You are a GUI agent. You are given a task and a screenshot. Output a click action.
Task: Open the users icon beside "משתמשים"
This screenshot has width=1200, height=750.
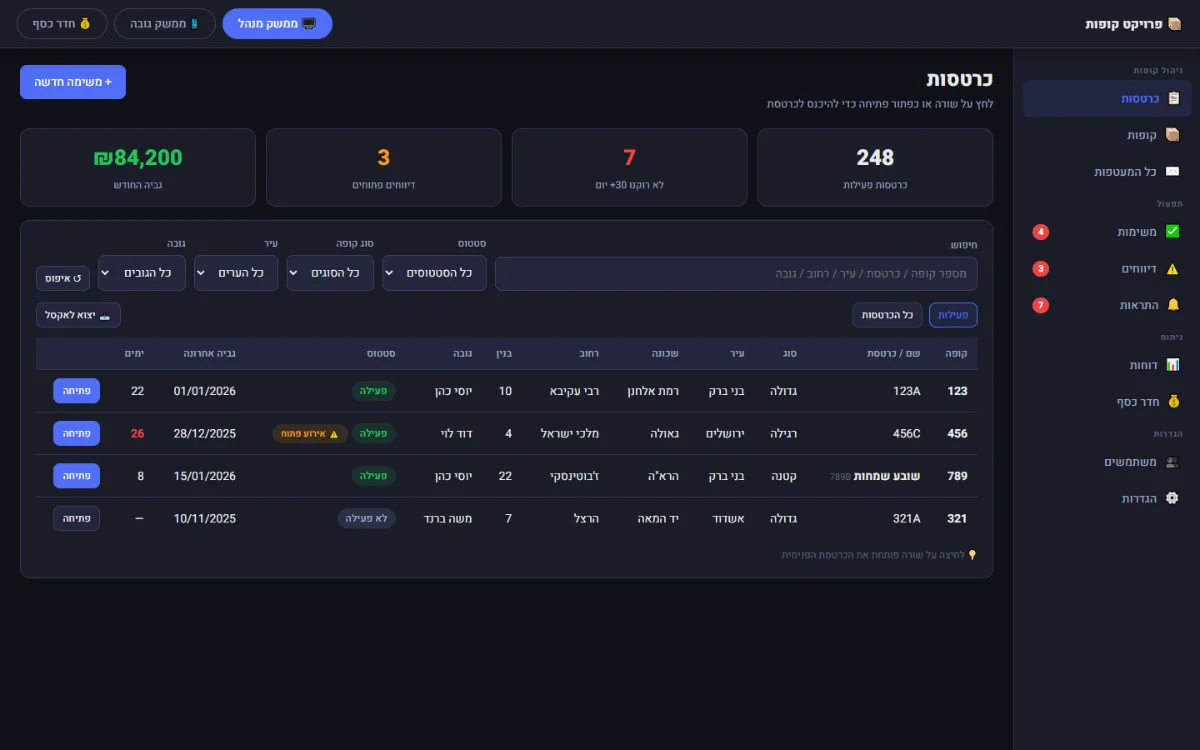pyautogui.click(x=1173, y=462)
